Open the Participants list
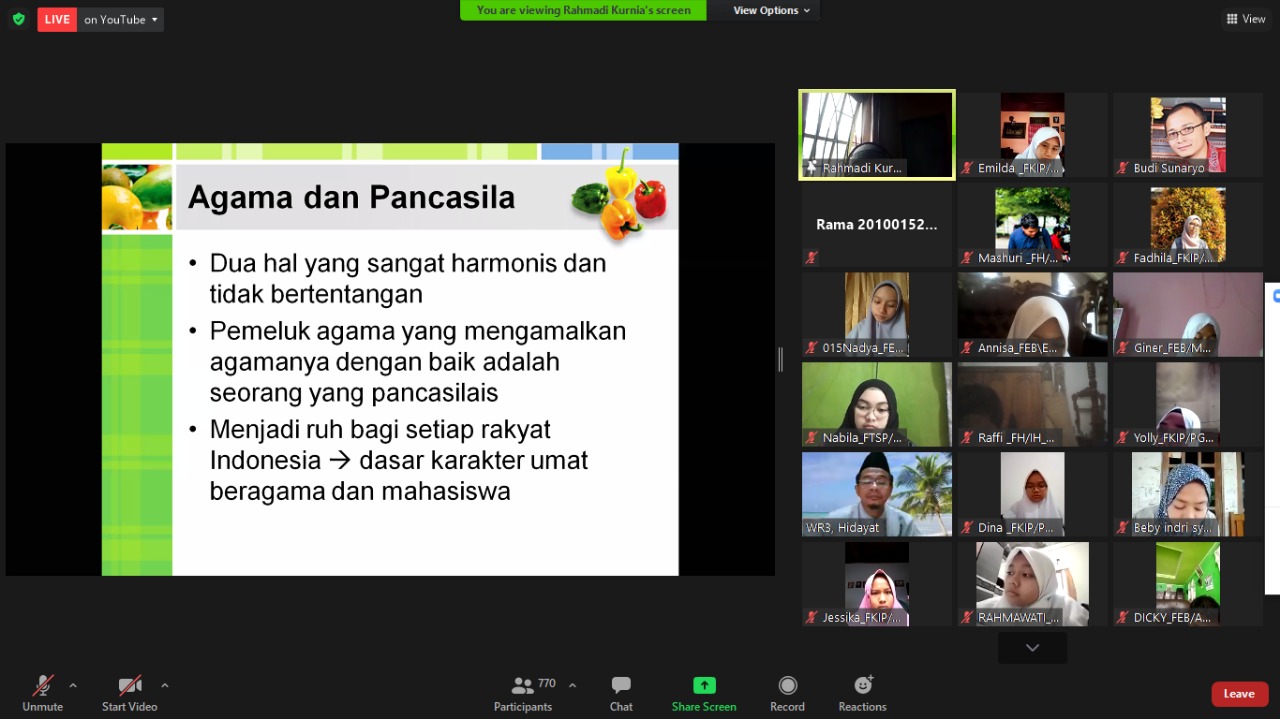This screenshot has width=1280, height=719. [x=523, y=686]
